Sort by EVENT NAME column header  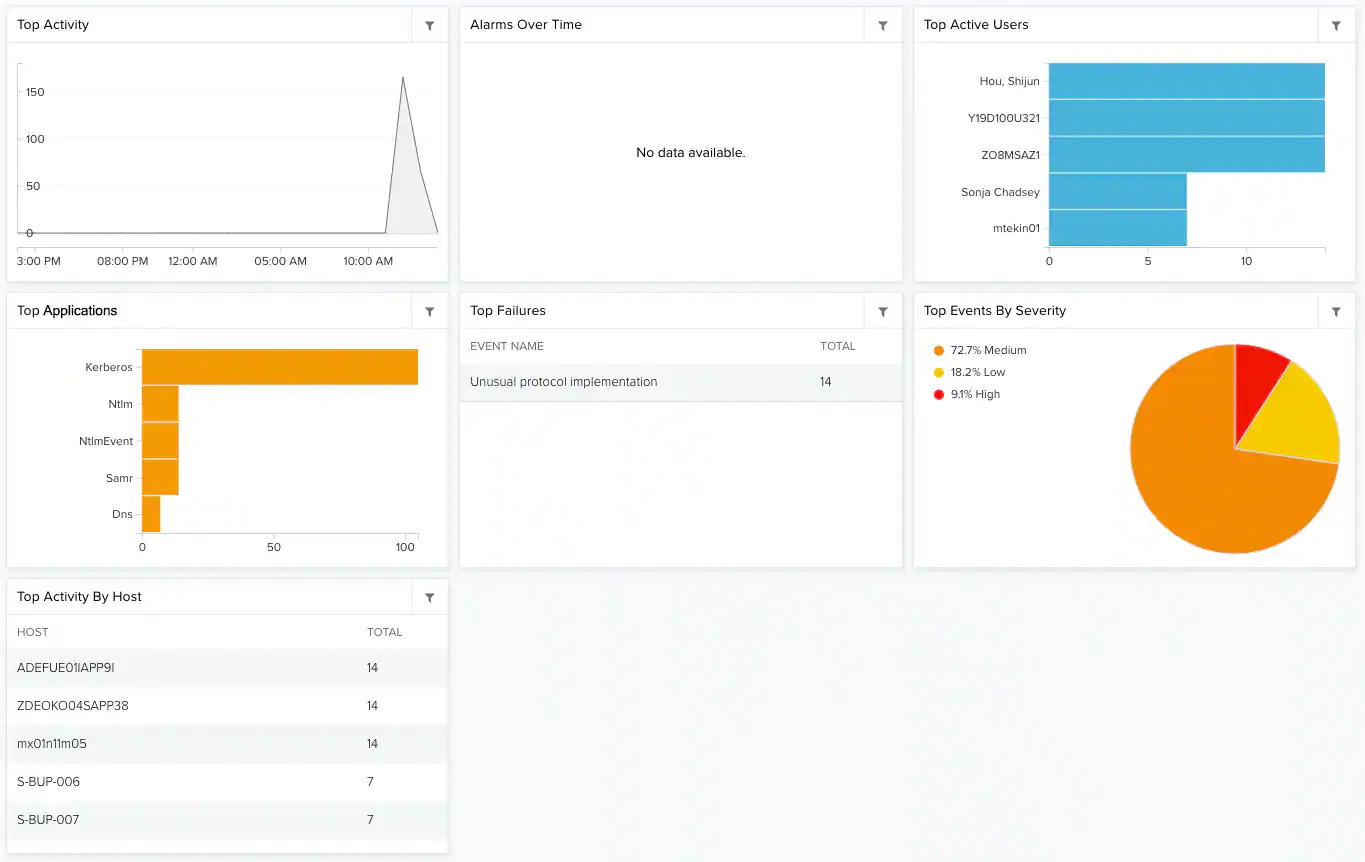tap(507, 347)
